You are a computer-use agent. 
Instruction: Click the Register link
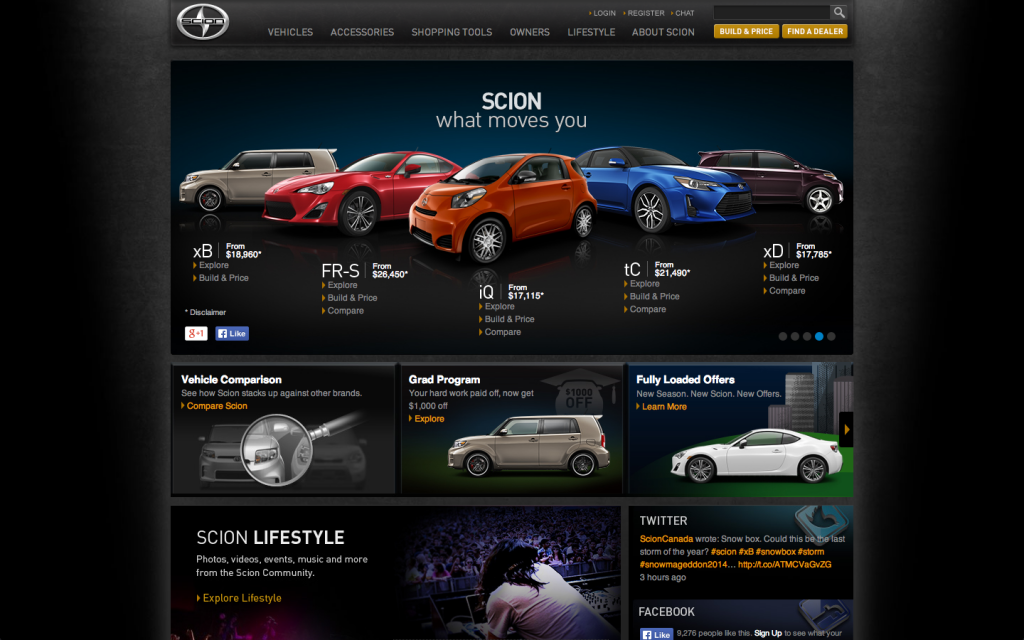[x=646, y=13]
